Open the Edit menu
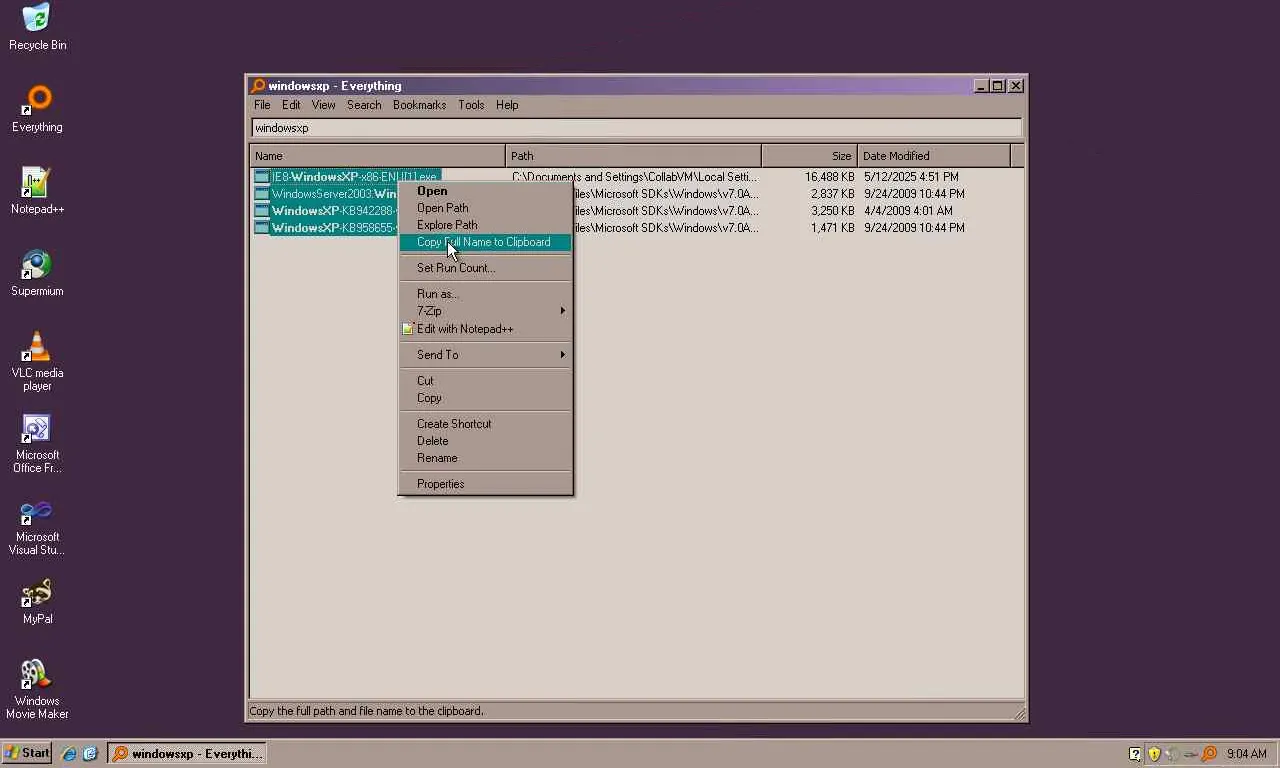This screenshot has height=768, width=1280. [x=291, y=105]
